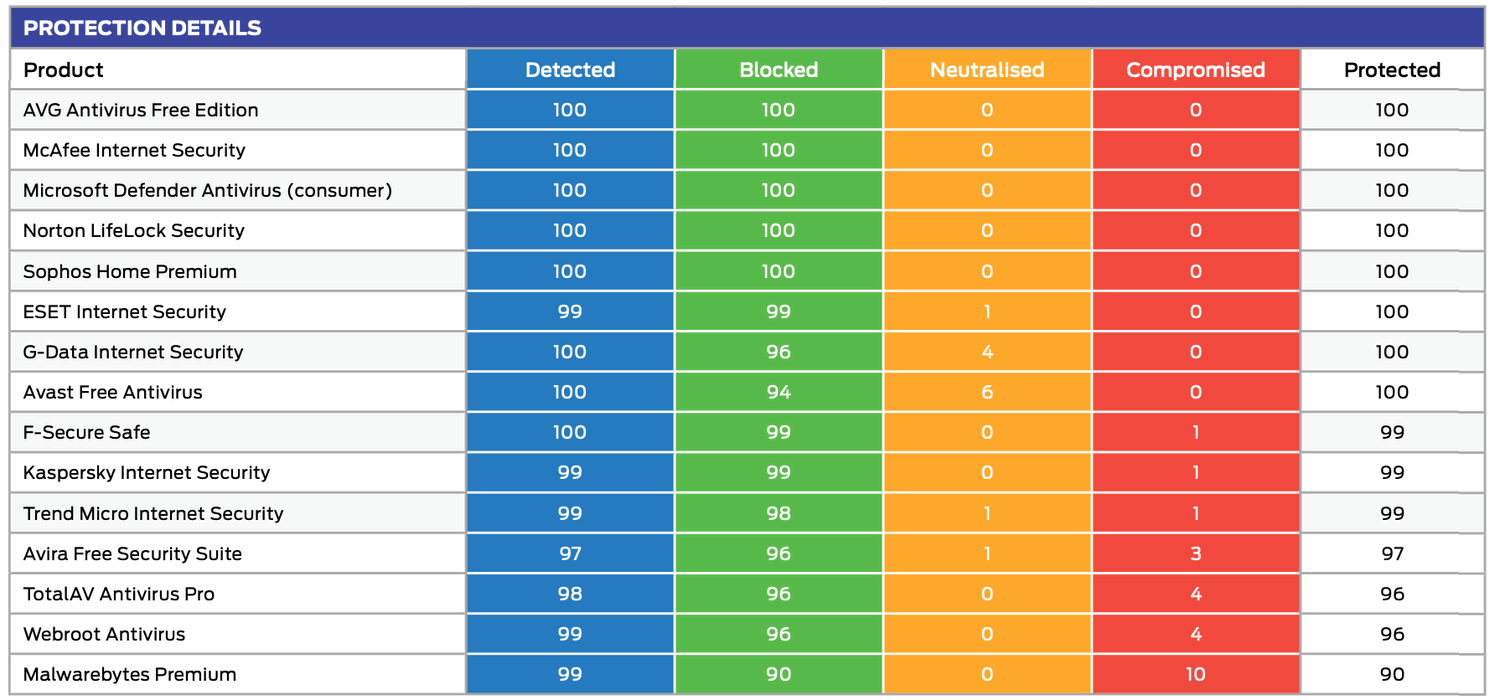Click the Detected column header
Image resolution: width=1500 pixels, height=700 pixels.
click(x=570, y=70)
